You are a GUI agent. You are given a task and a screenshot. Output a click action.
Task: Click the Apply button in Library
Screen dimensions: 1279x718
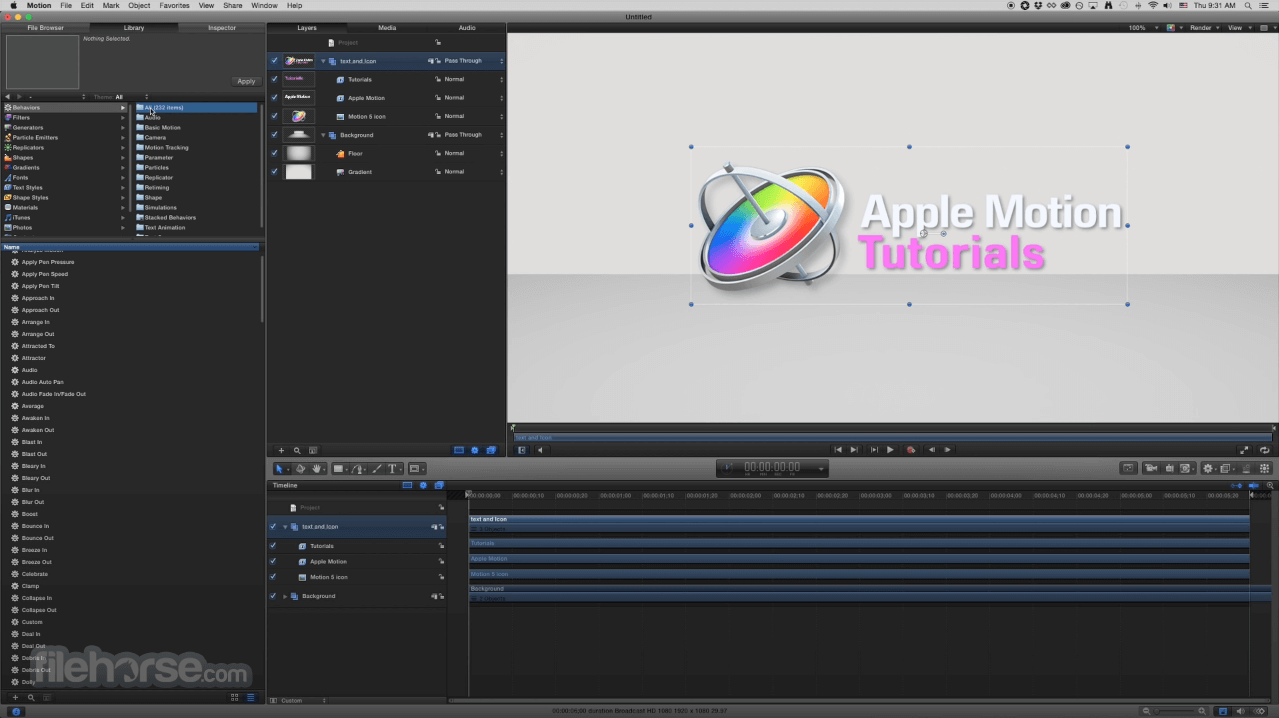pos(246,81)
